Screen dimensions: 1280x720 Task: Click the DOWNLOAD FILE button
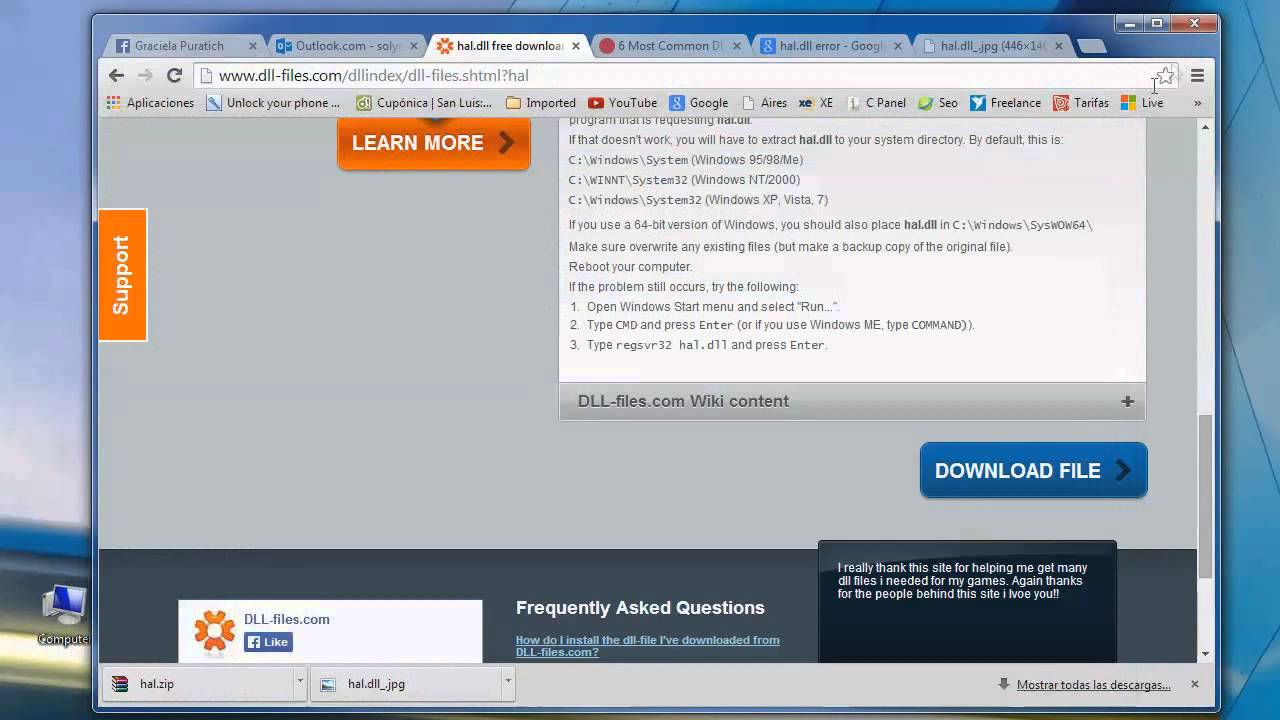click(1033, 470)
